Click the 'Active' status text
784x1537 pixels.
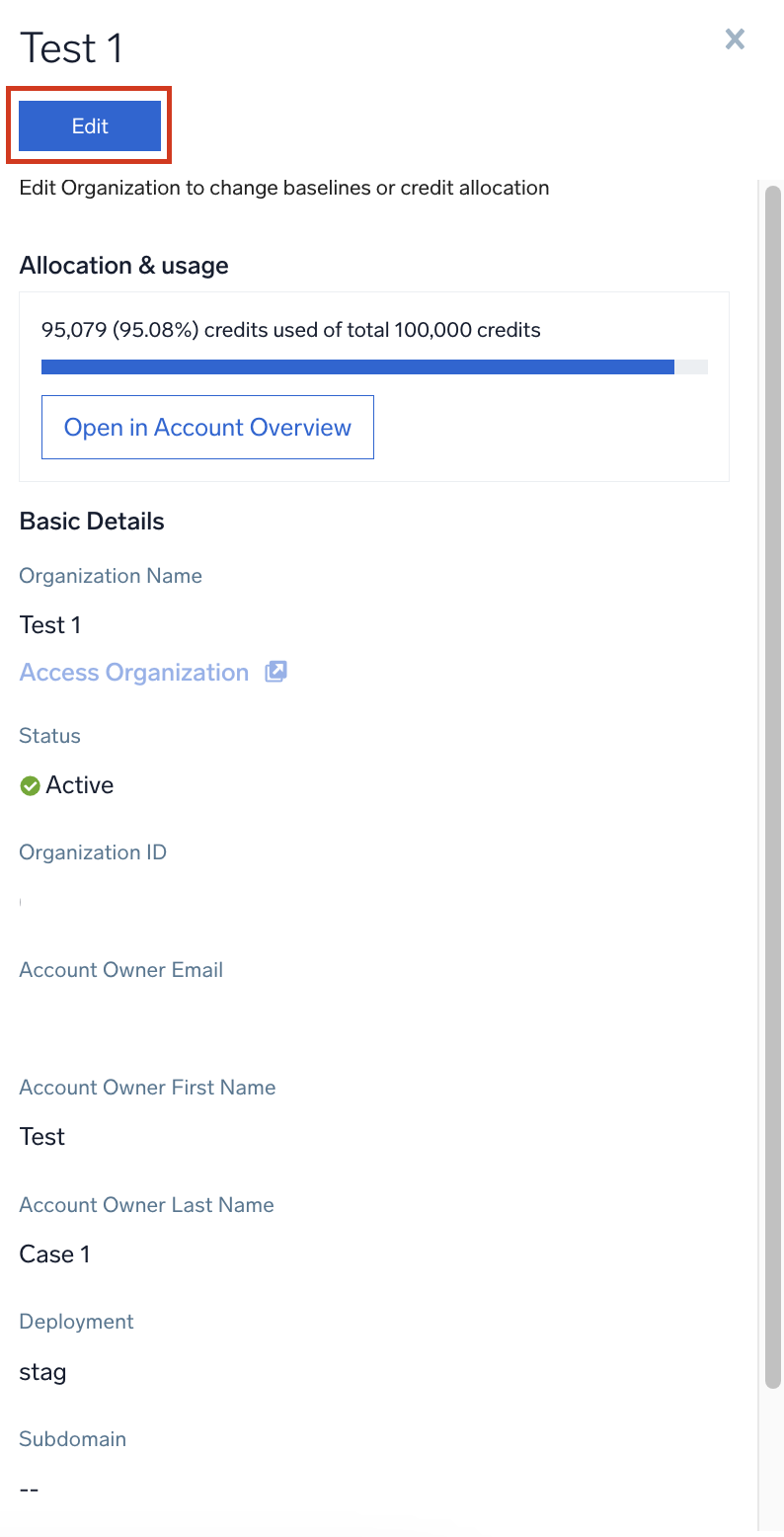click(80, 785)
